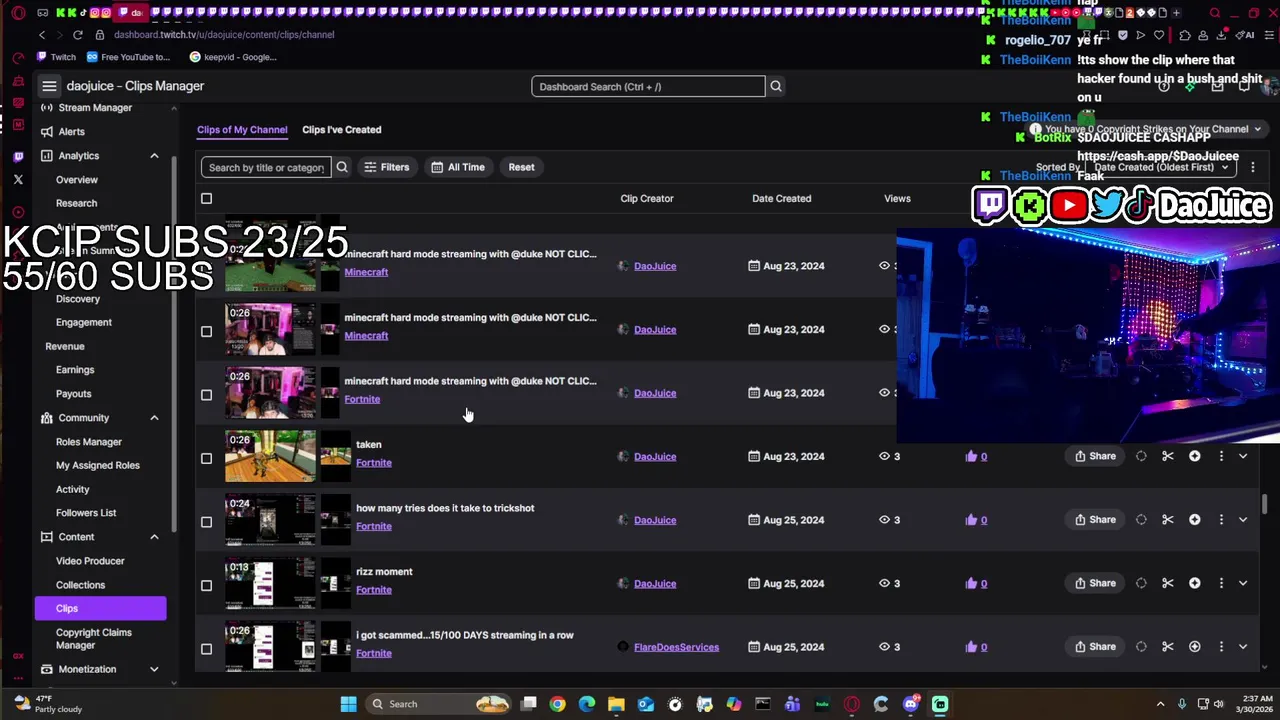Image resolution: width=1280 pixels, height=720 pixels.
Task: Open FlareDoesServices clip creator link
Action: pyautogui.click(x=676, y=647)
